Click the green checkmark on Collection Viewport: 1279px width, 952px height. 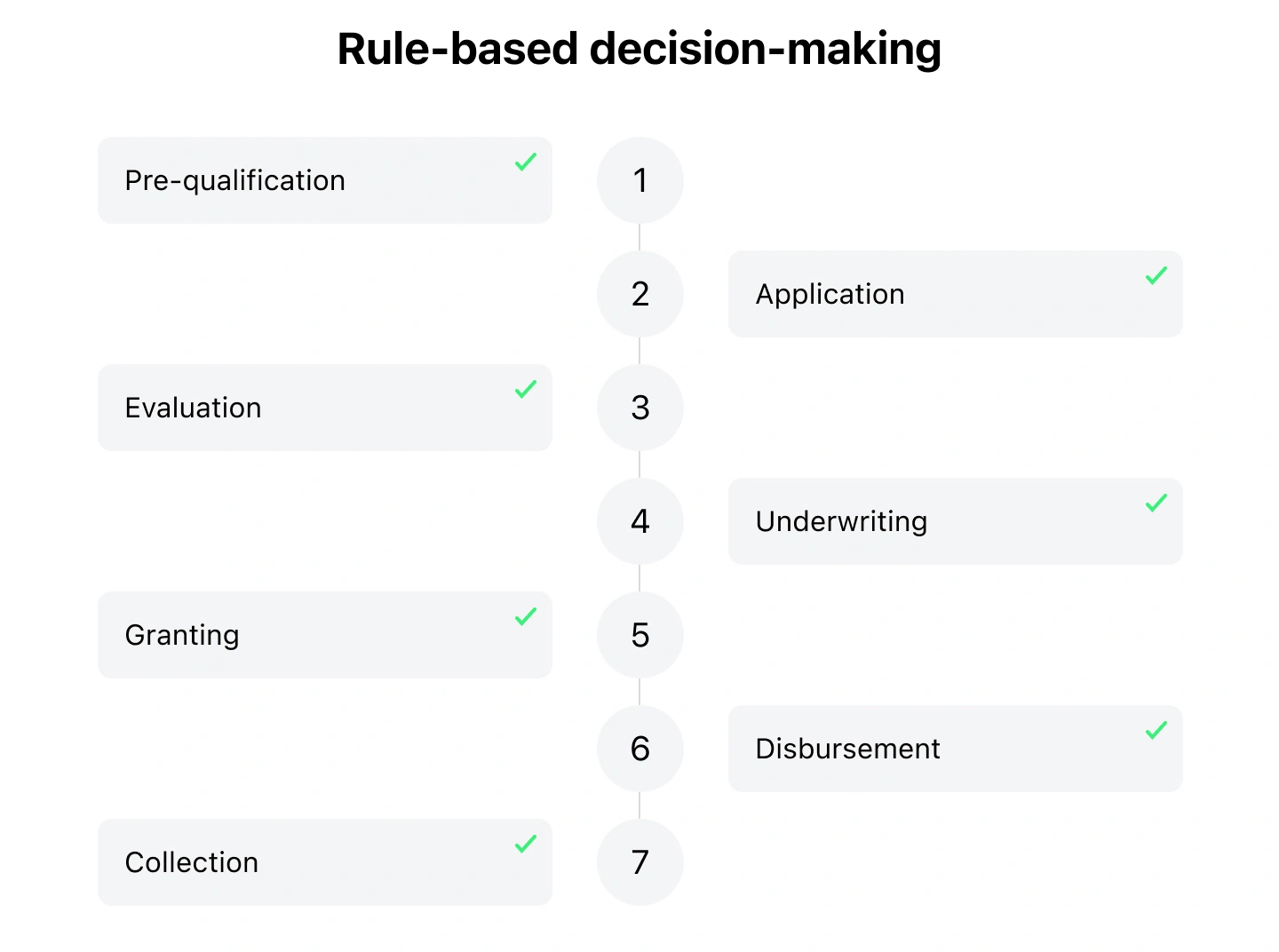(x=526, y=845)
